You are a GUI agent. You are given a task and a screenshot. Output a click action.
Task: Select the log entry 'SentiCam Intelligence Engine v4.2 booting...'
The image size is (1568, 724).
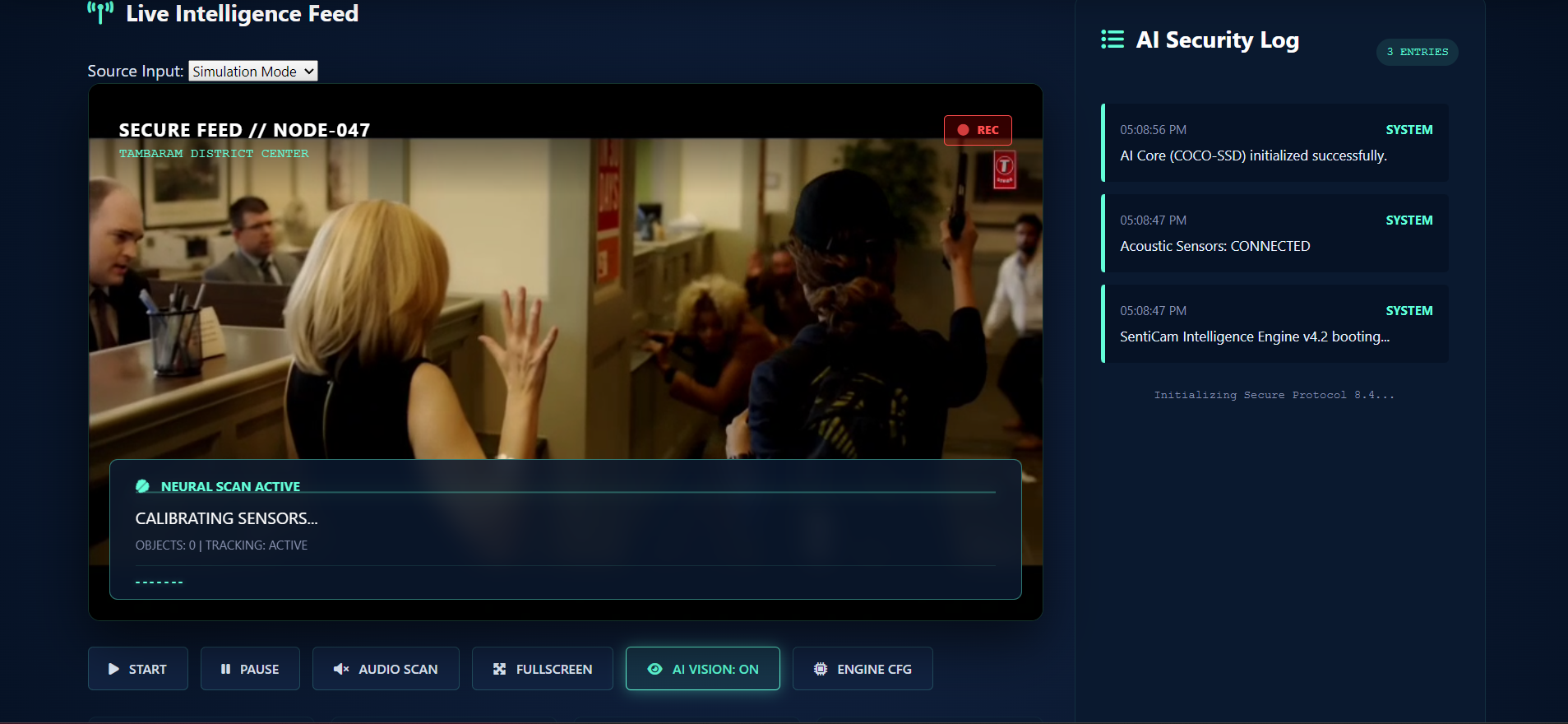point(1274,324)
